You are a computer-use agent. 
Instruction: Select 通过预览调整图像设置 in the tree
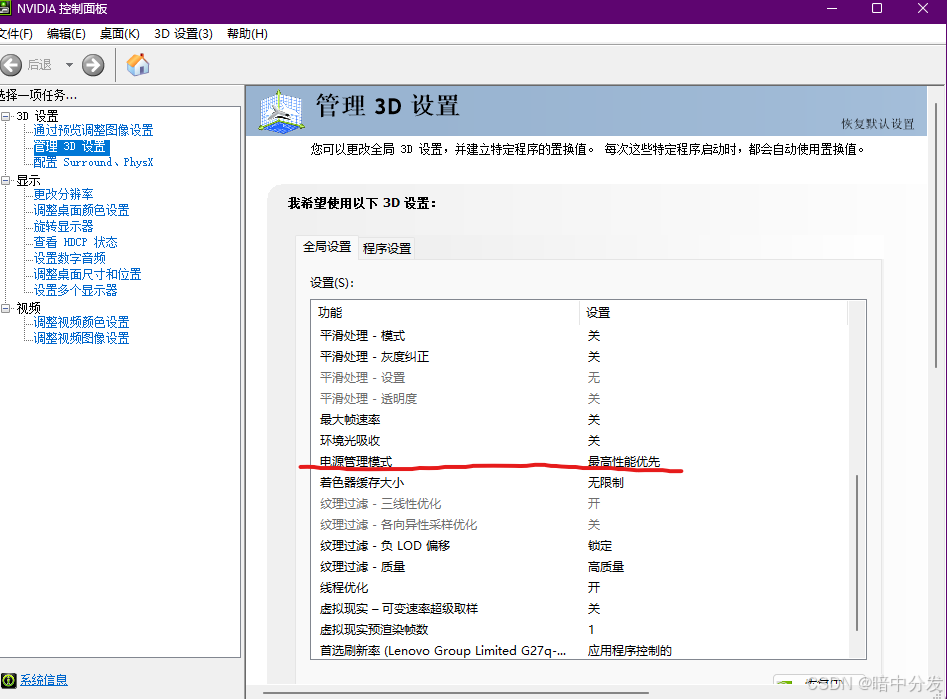click(93, 130)
